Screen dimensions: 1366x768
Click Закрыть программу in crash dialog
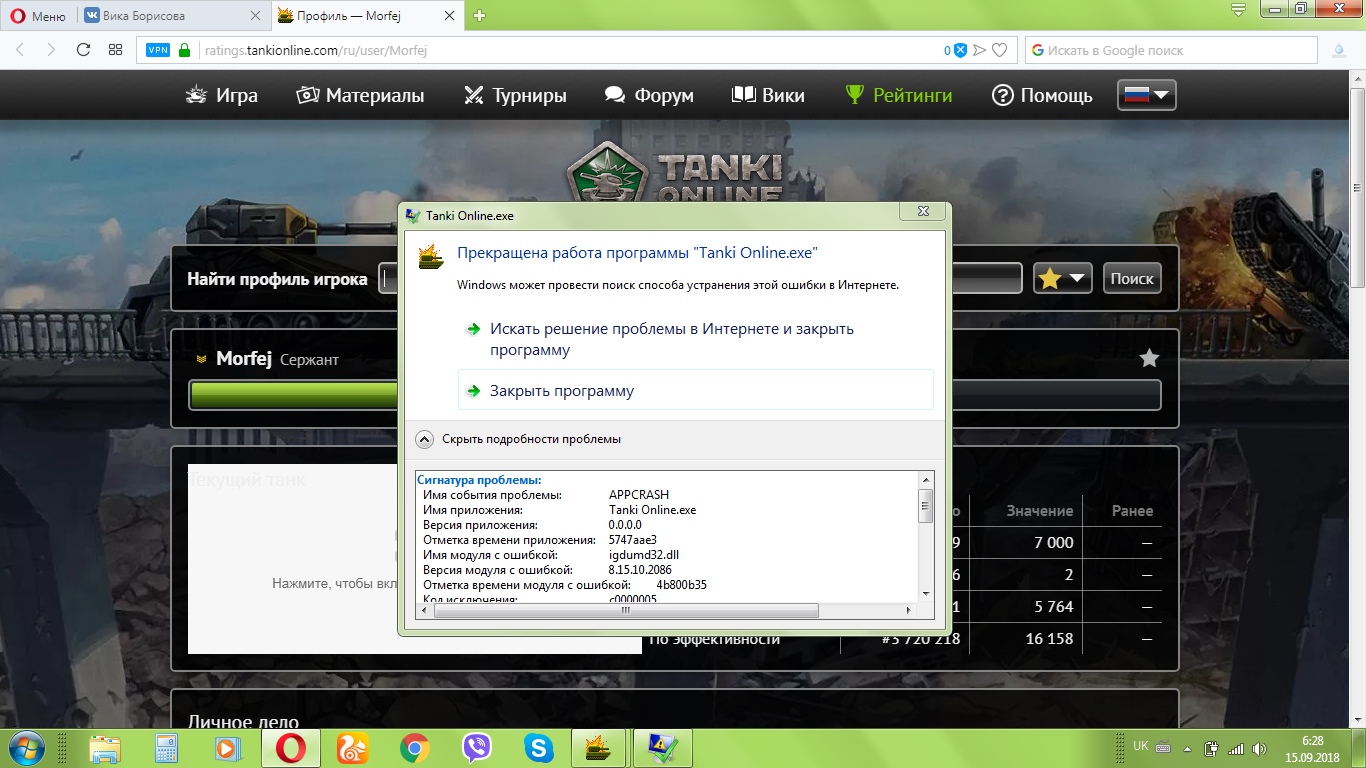pyautogui.click(x=695, y=391)
